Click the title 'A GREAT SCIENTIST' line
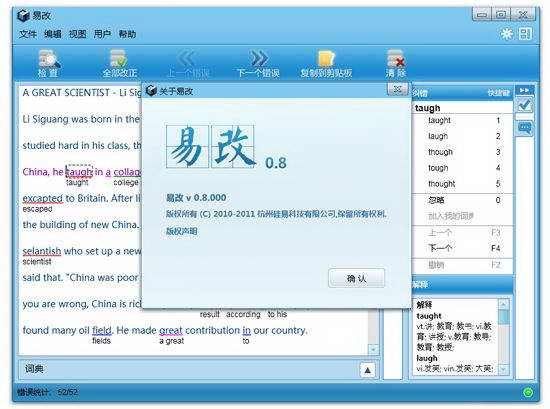 point(82,93)
